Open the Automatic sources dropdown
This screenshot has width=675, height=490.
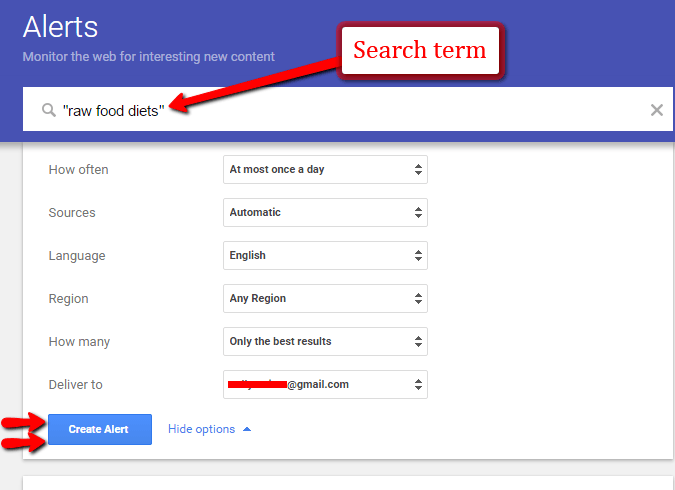click(x=325, y=212)
